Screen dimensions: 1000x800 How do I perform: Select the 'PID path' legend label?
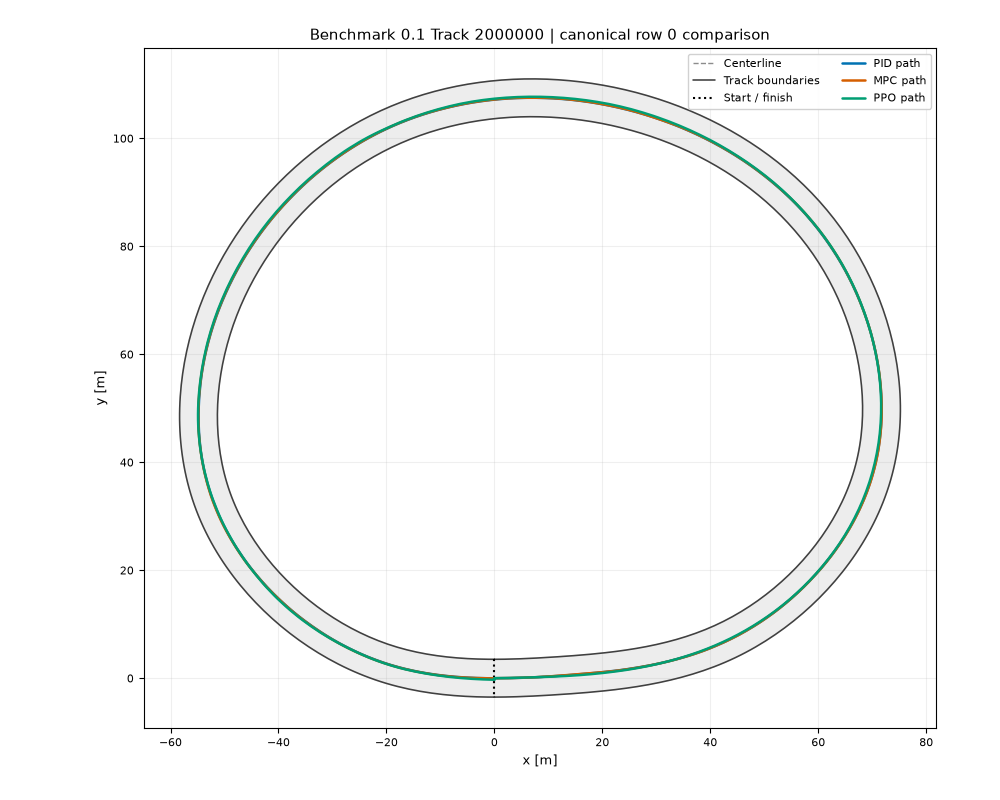coord(897,63)
